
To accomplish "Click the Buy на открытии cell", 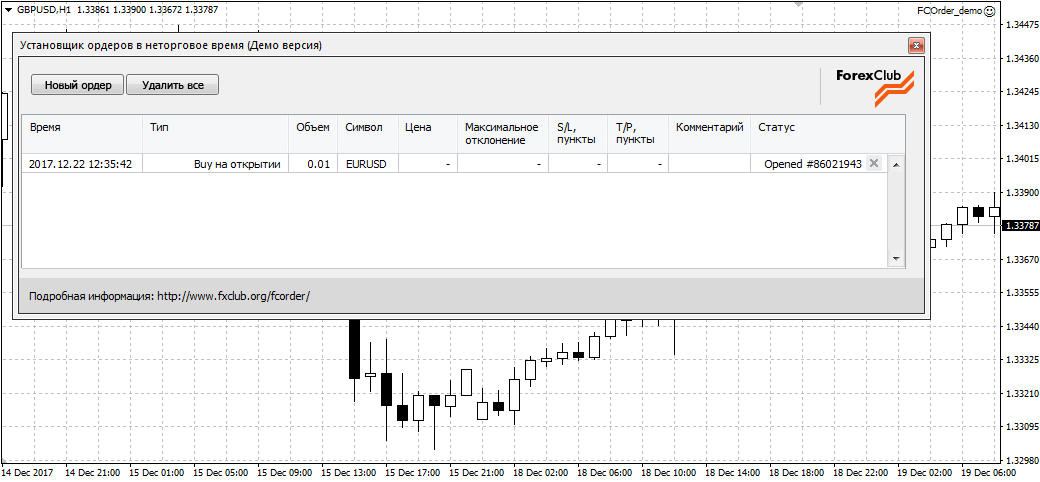I will [216, 164].
